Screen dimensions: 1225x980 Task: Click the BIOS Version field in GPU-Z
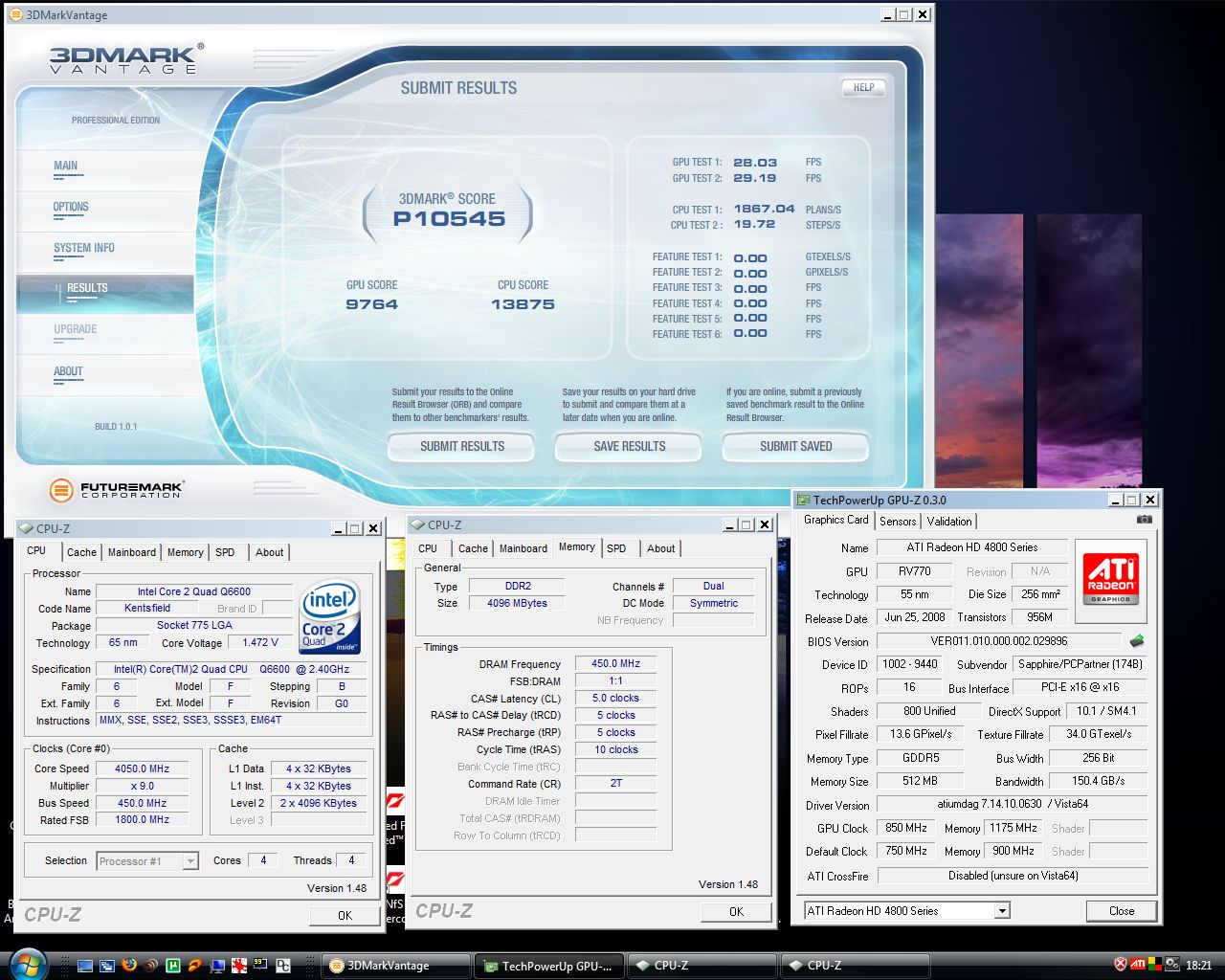[x=999, y=641]
